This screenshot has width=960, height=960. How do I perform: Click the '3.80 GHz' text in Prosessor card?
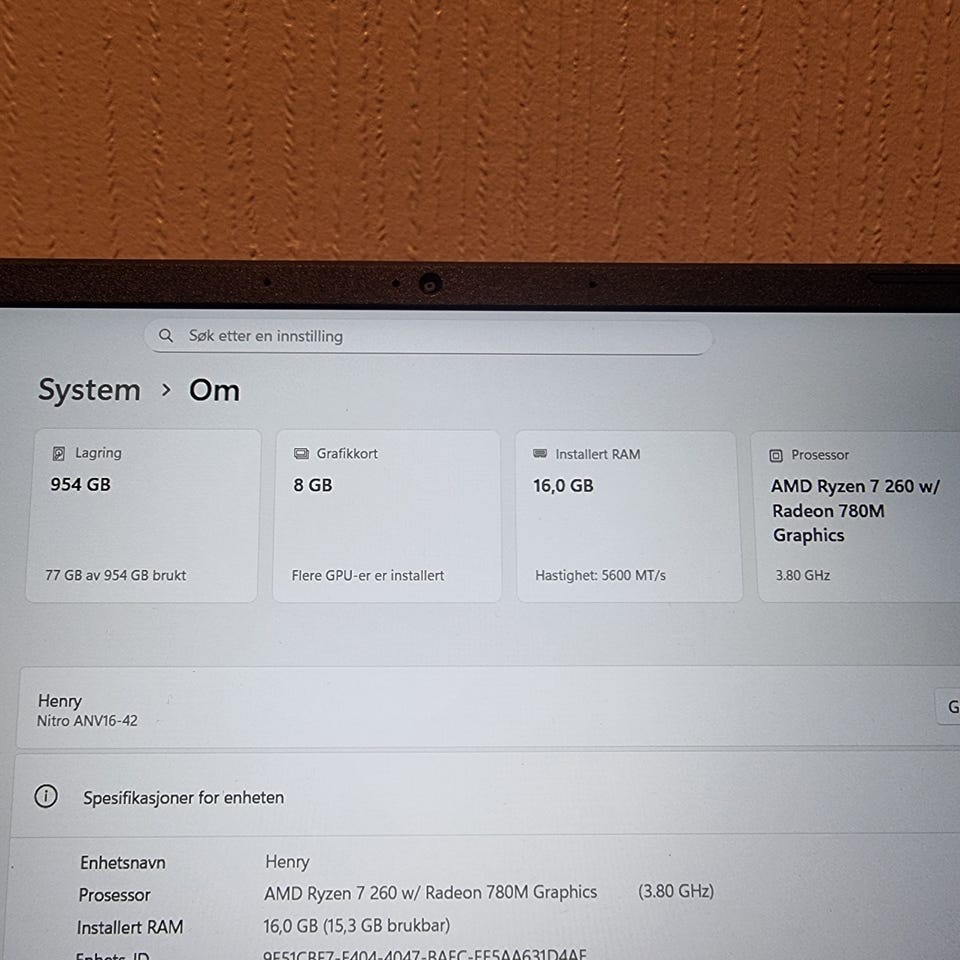pyautogui.click(x=803, y=576)
